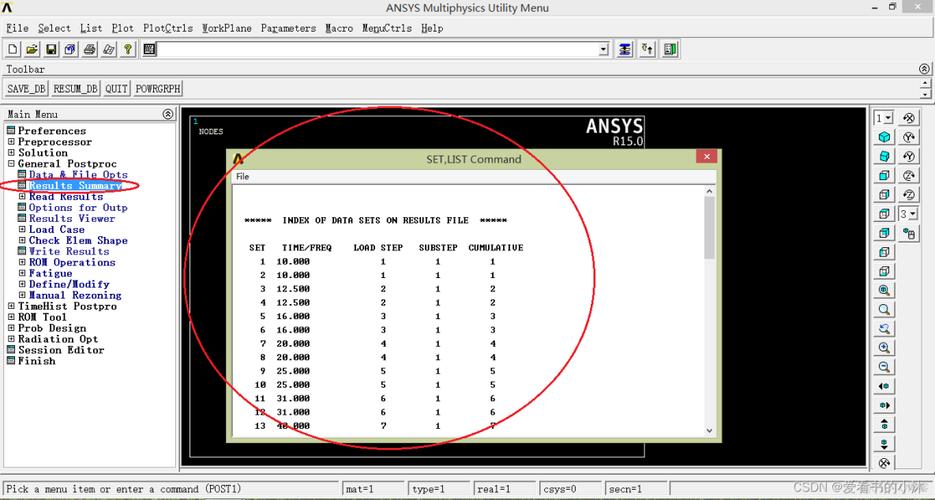
Task: Click the Fit View magnifier icon
Action: pyautogui.click(x=884, y=290)
